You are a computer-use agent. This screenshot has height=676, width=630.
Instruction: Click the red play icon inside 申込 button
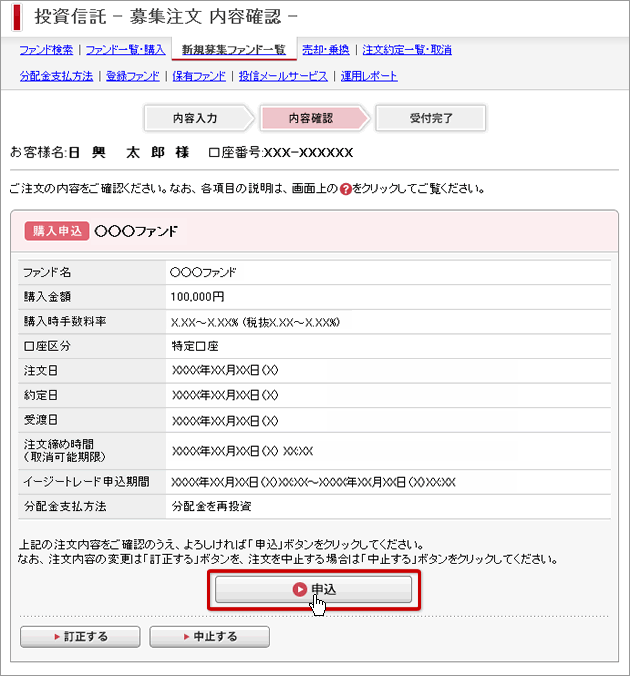pos(299,590)
